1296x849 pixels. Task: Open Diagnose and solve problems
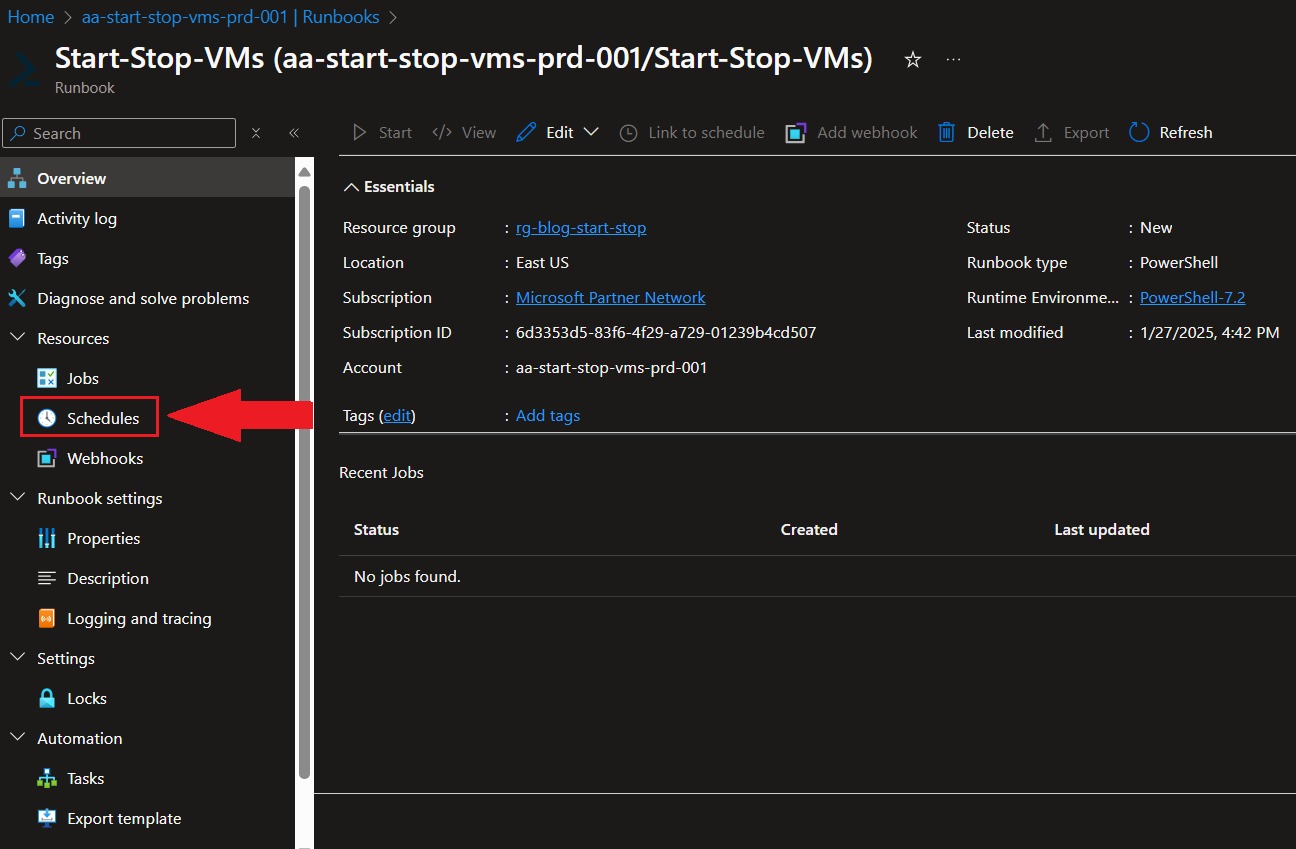pos(142,298)
